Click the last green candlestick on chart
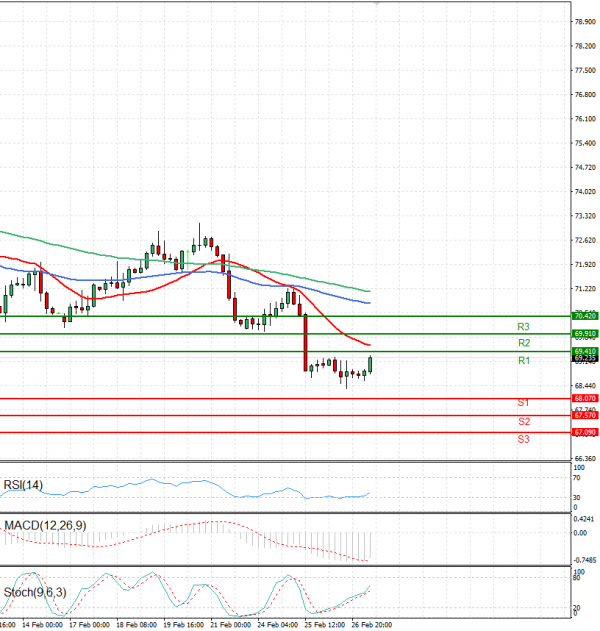 (x=370, y=365)
